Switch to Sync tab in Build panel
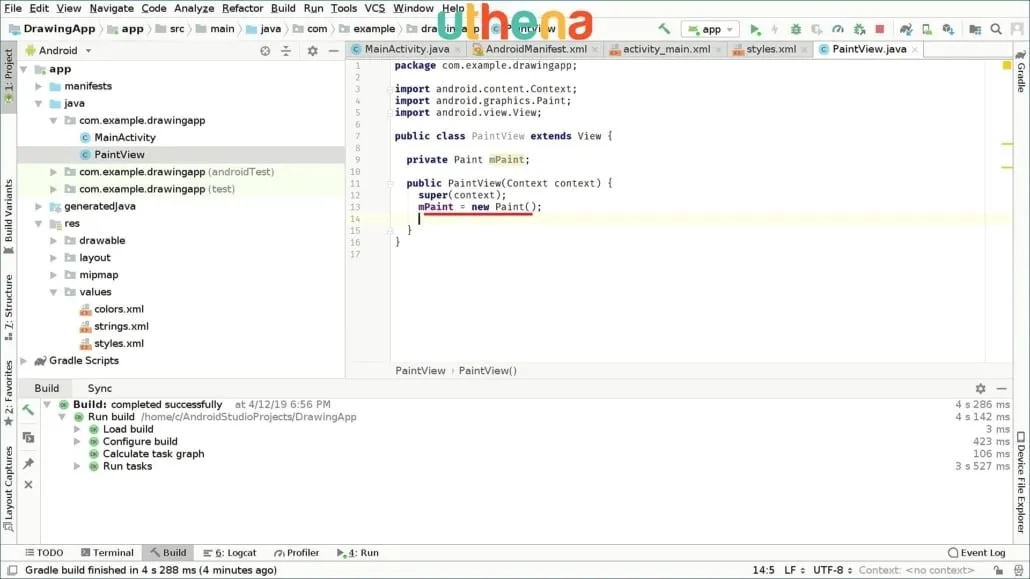 tap(100, 388)
